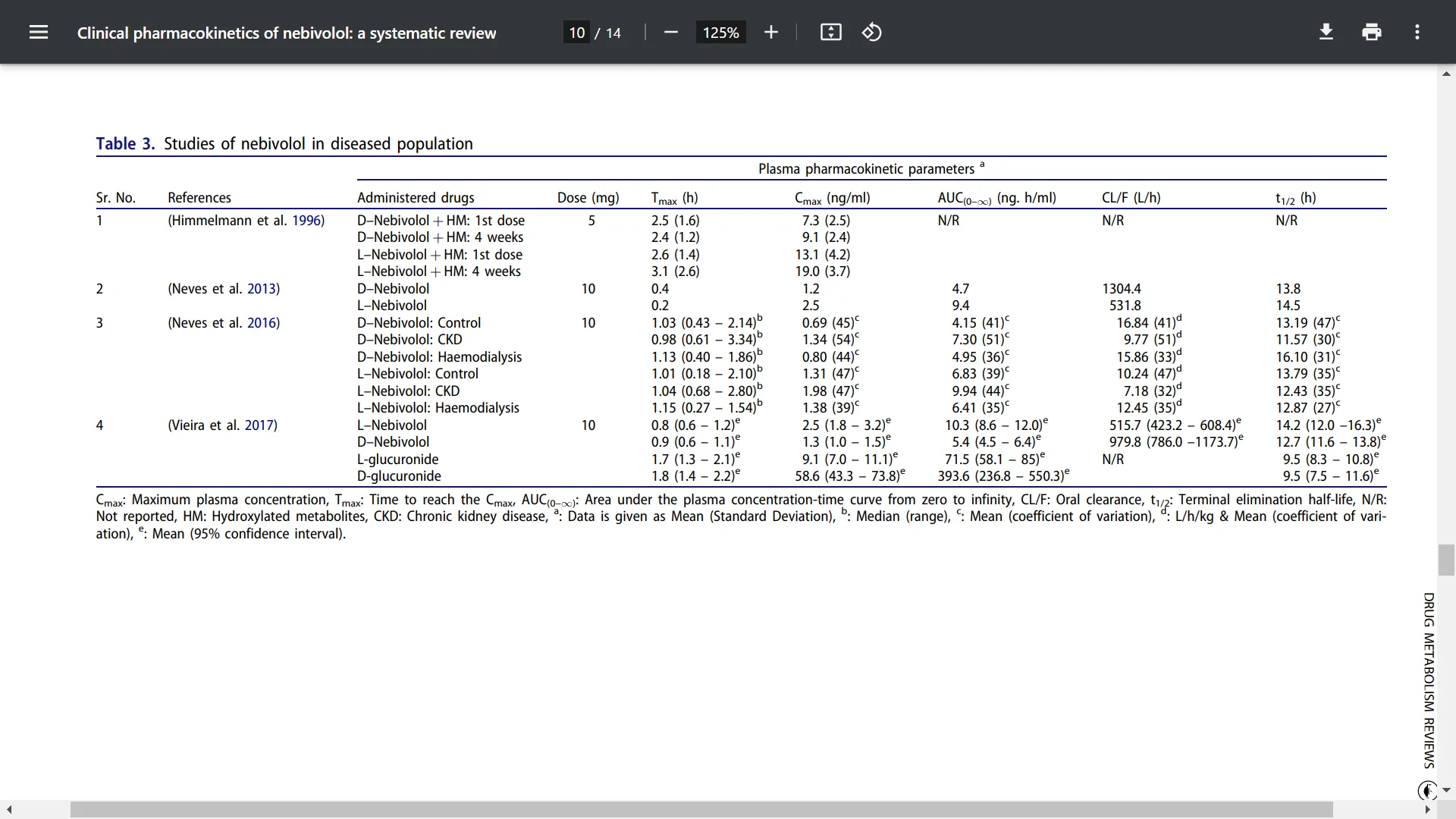The image size is (1456, 819).
Task: Open the 2017 Vieira citation link
Action: [259, 425]
